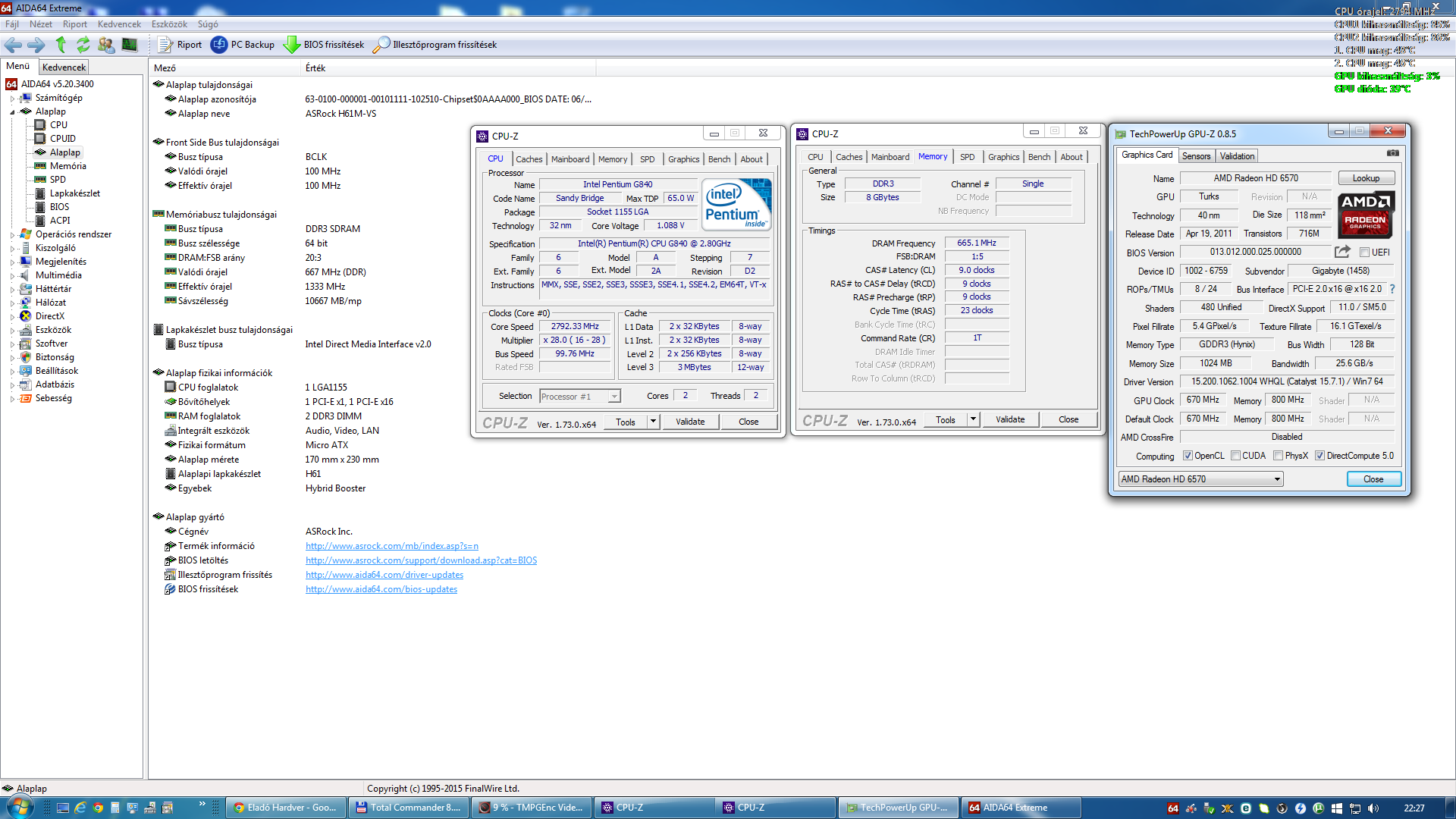Switch to the Sensors tab in GPU-Z
Viewport: 1456px width, 819px height.
pyautogui.click(x=1196, y=156)
